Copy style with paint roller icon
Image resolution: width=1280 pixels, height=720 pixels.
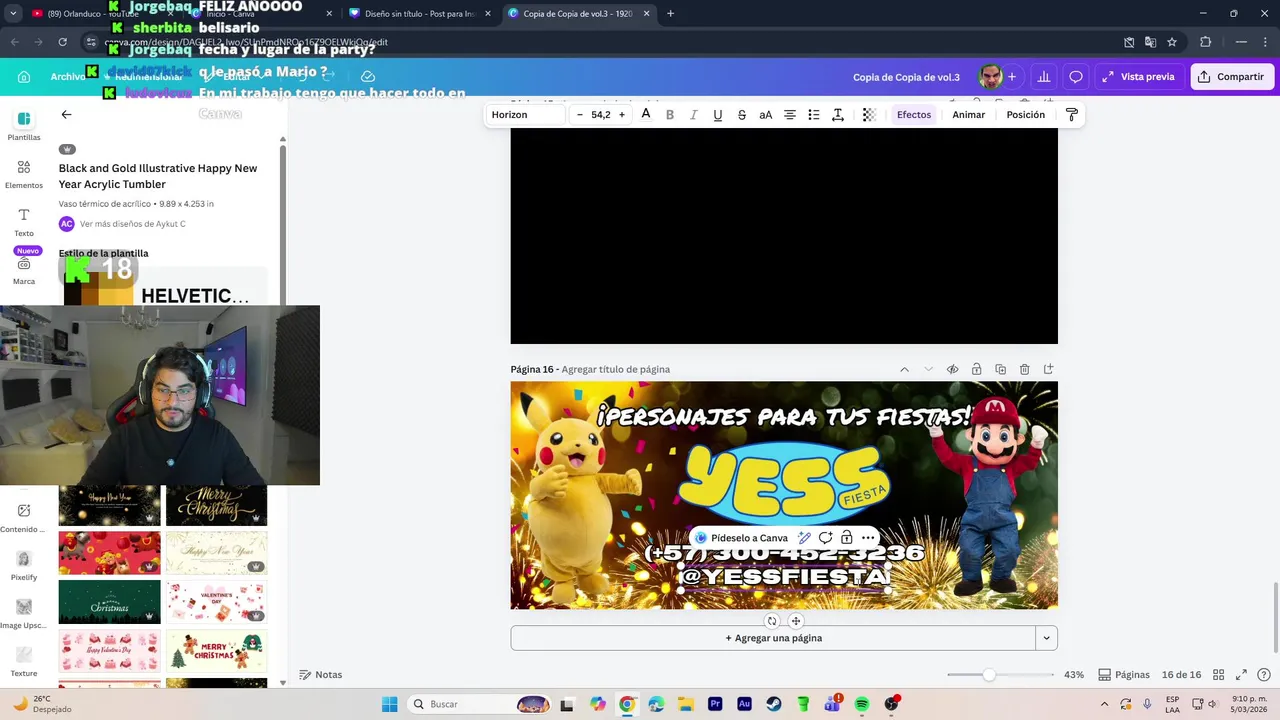[1072, 115]
